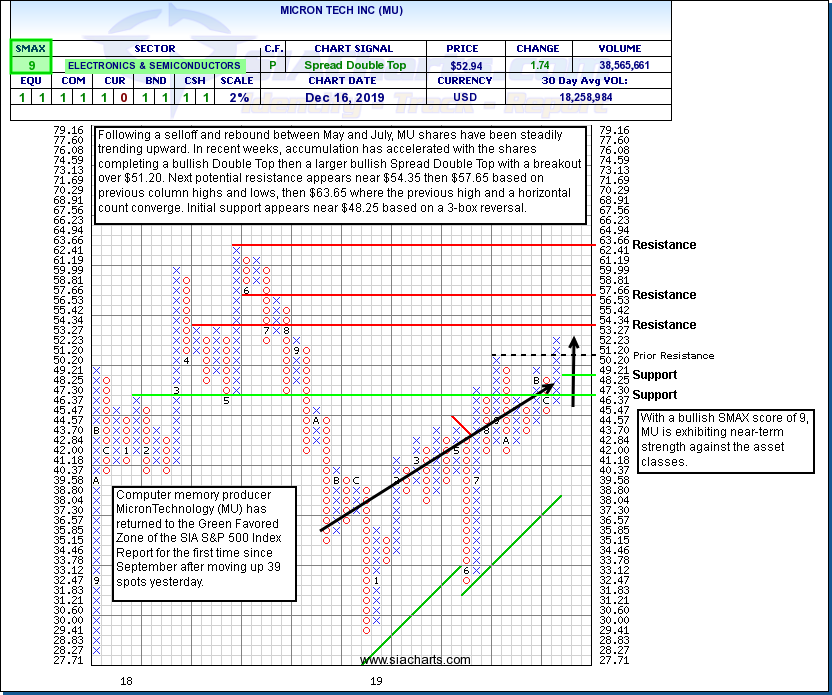The image size is (832, 695).
Task: Click the Green Favored Zone commentary box
Action: (204, 544)
